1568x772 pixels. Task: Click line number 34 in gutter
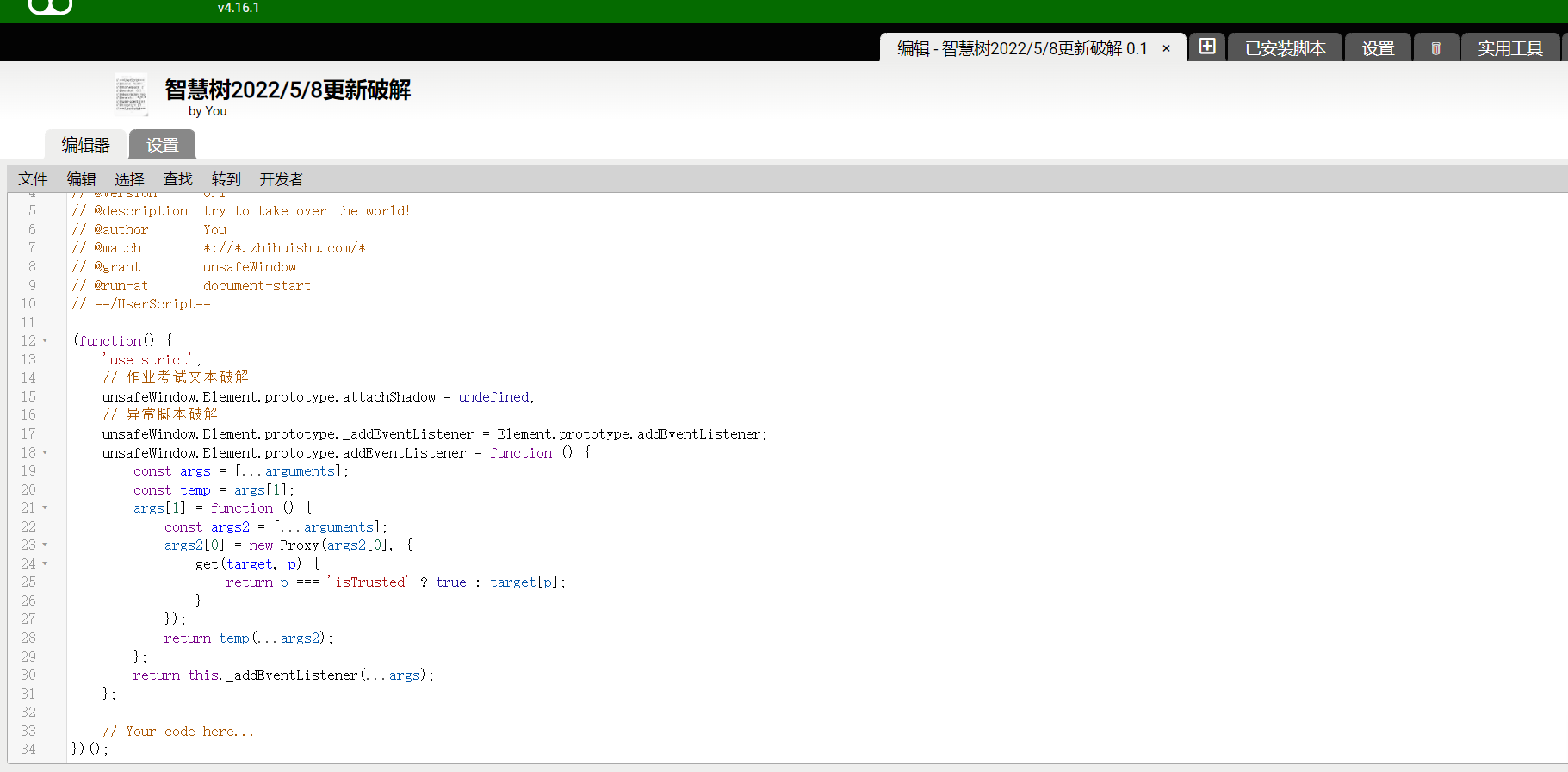click(x=28, y=749)
